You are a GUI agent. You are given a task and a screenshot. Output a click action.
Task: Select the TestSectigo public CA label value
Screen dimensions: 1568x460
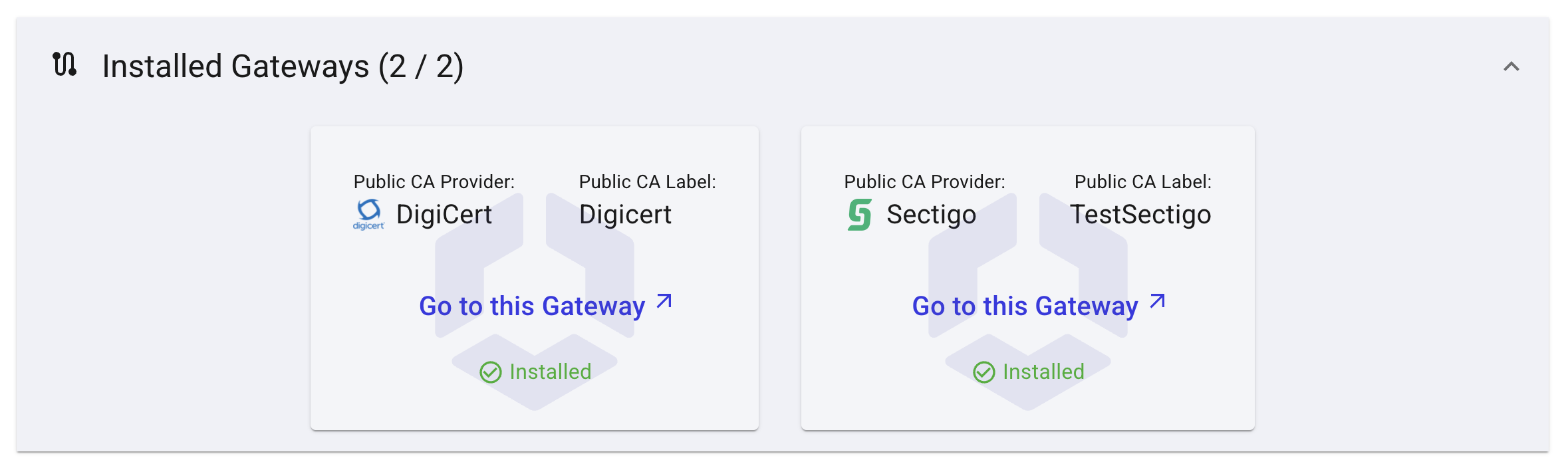[1140, 215]
